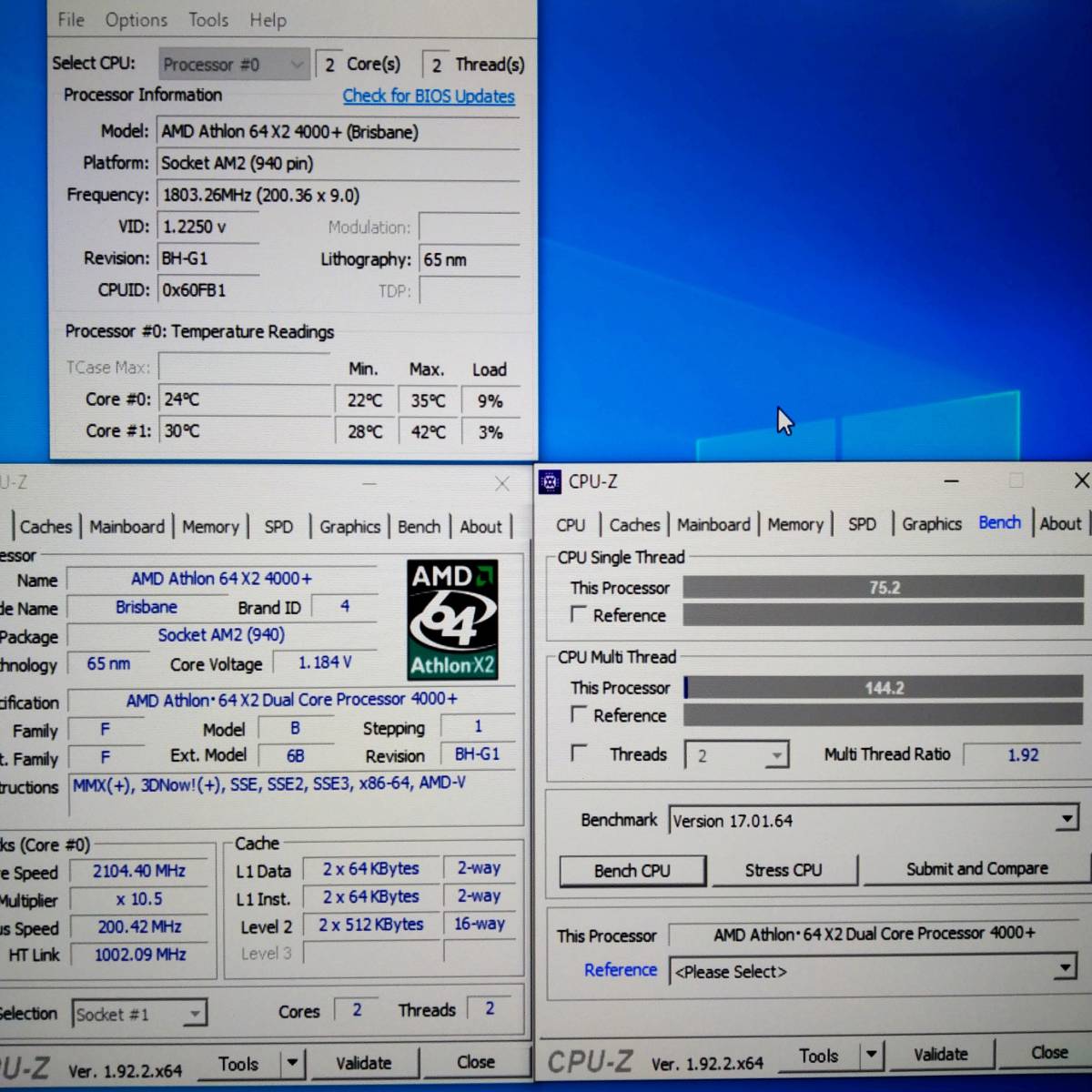1092x1092 pixels.
Task: Start the benchmark with Bench CPU
Action: pos(632,871)
